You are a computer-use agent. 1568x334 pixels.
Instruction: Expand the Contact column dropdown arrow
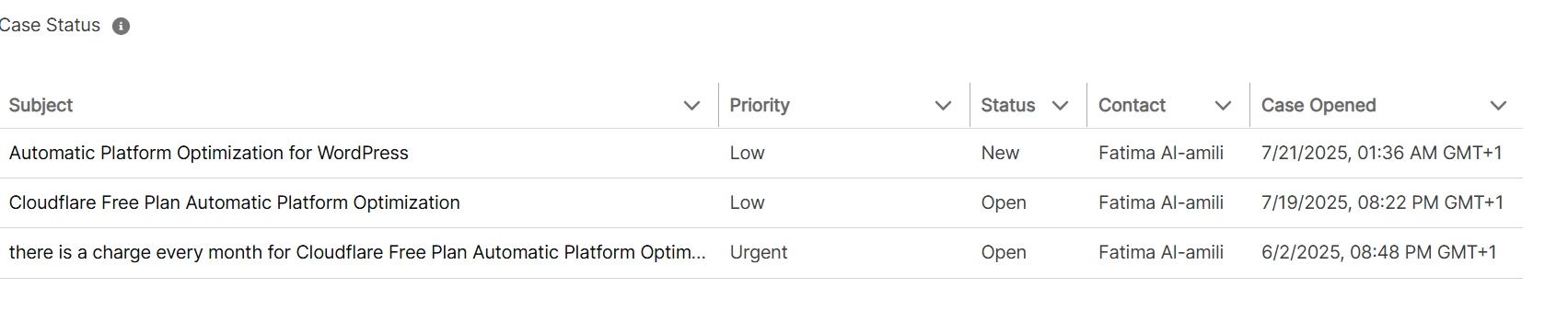tap(1223, 106)
